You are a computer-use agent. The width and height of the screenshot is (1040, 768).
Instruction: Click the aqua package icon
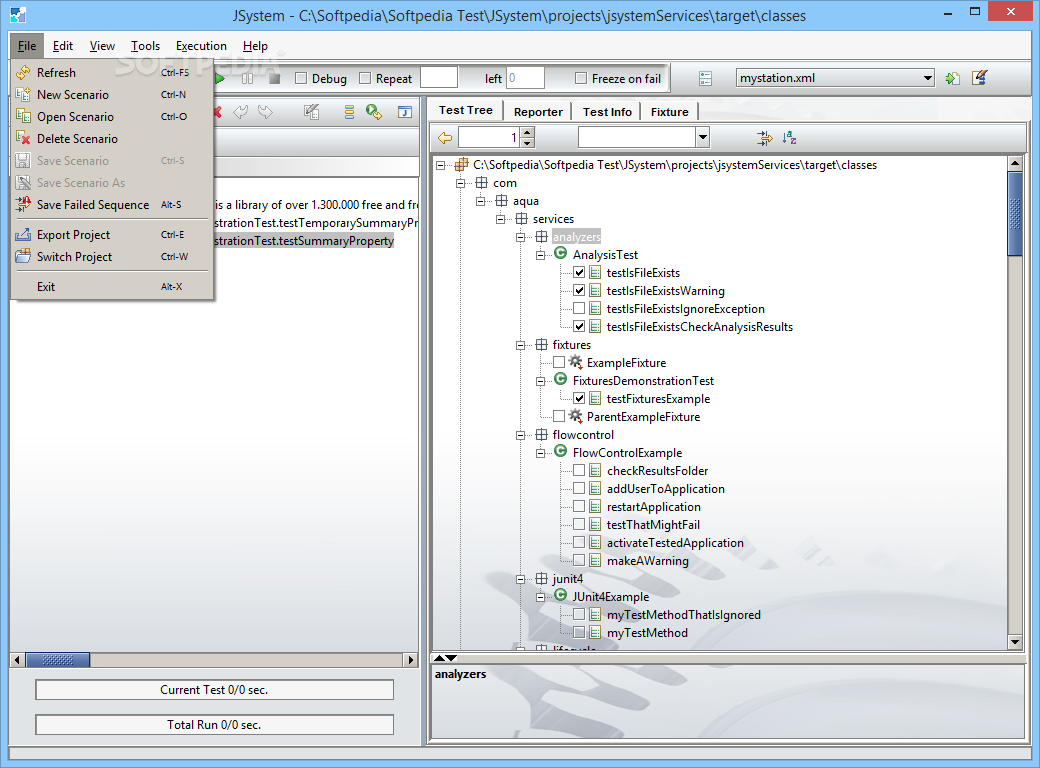pyautogui.click(x=501, y=200)
